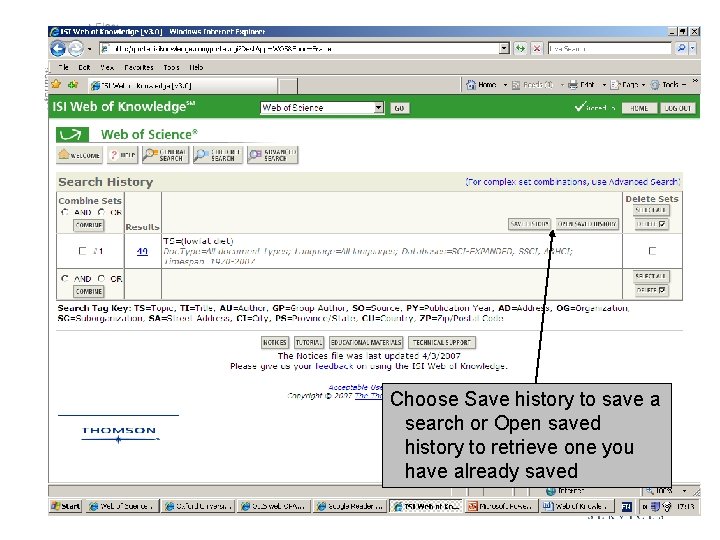Click the Open Saved History button
This screenshot has height=540, width=720.
pyautogui.click(x=587, y=224)
